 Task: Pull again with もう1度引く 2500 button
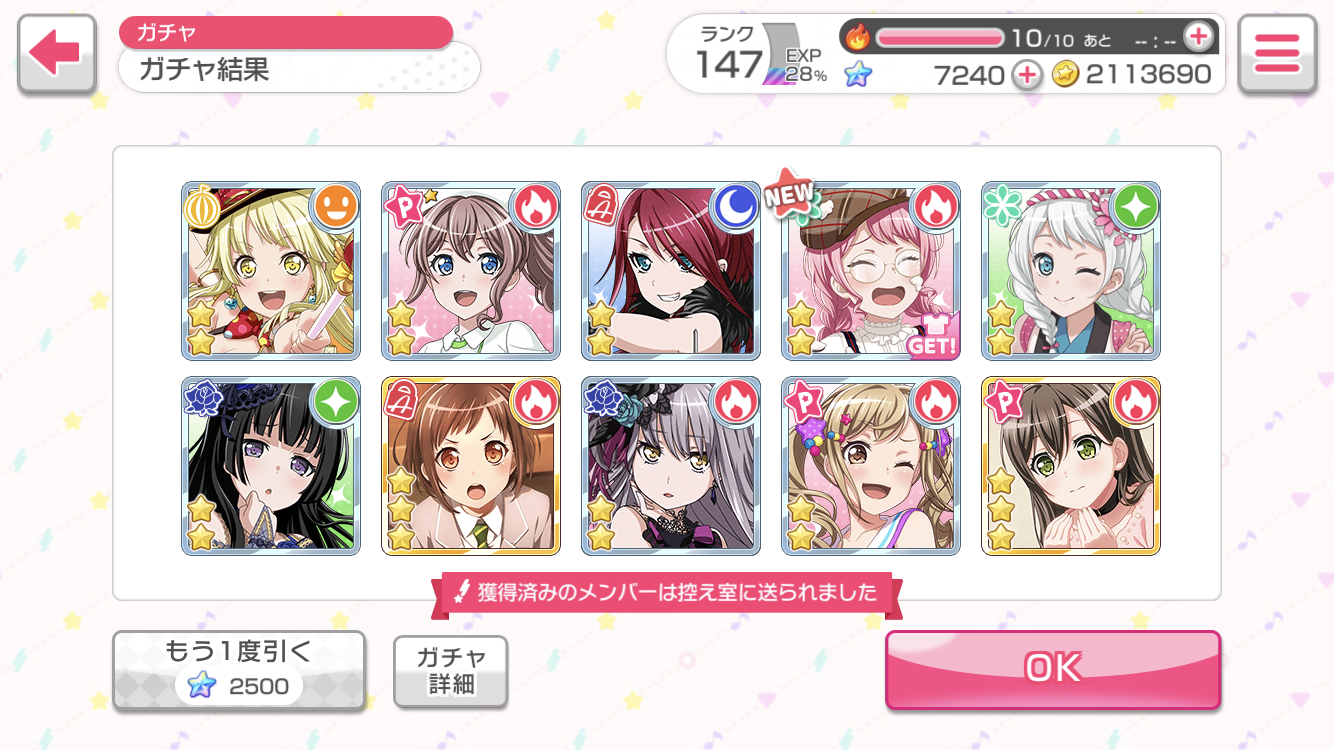[238, 670]
